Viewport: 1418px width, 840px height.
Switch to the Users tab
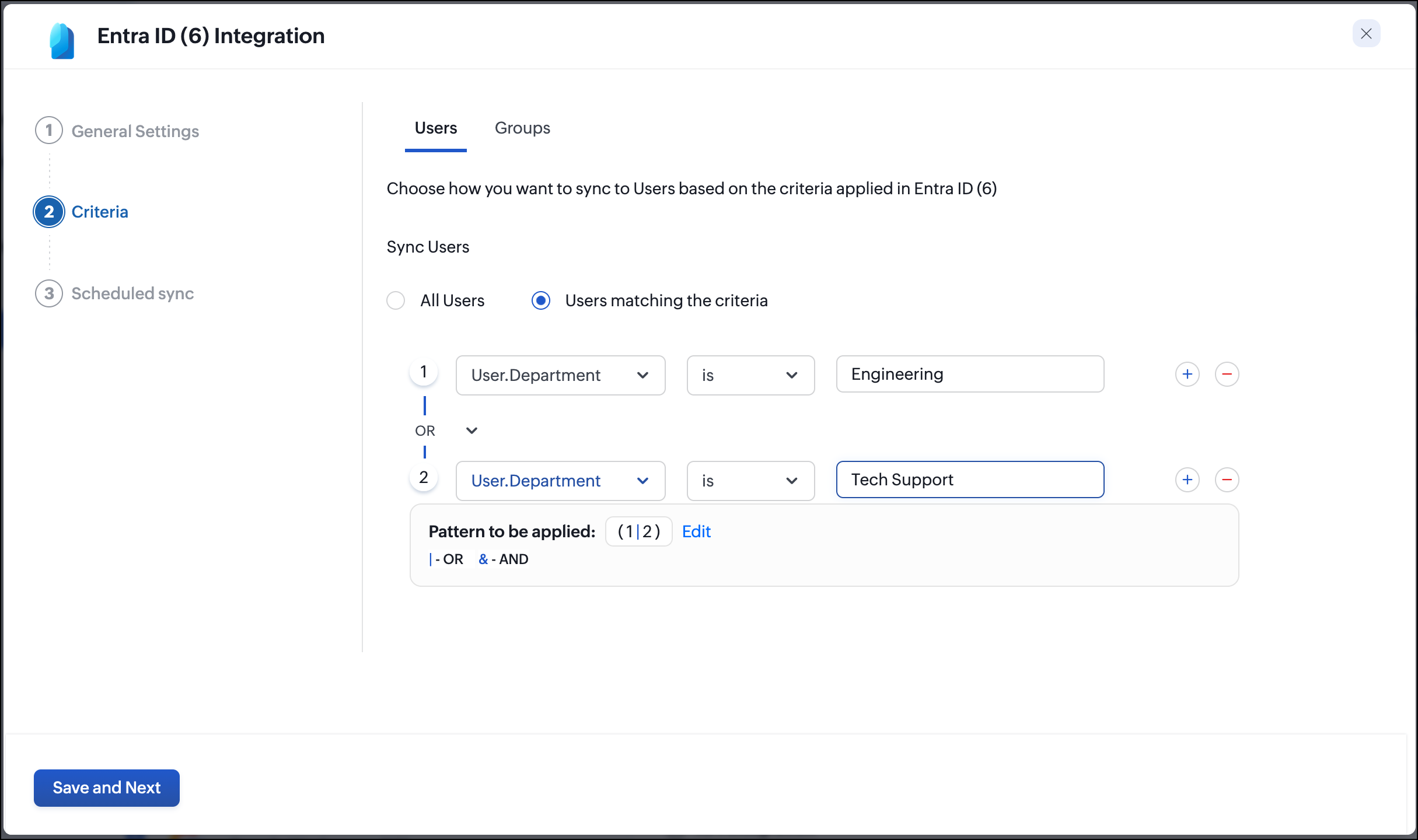[436, 128]
